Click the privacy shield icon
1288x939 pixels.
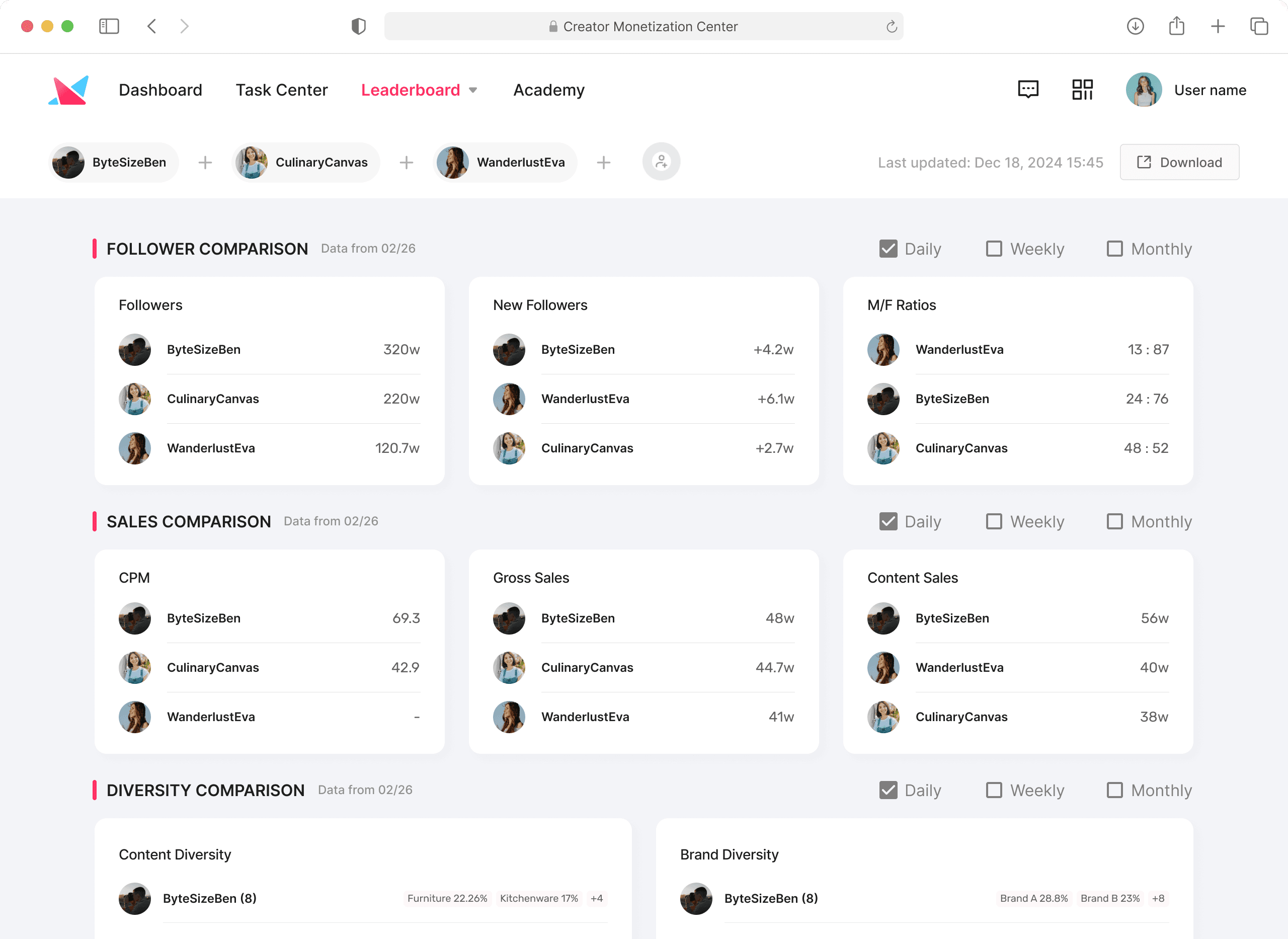pyautogui.click(x=359, y=26)
